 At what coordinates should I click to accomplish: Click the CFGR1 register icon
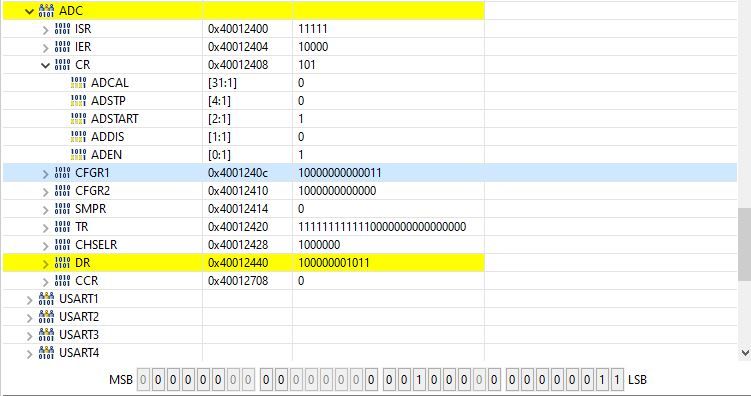pos(62,172)
